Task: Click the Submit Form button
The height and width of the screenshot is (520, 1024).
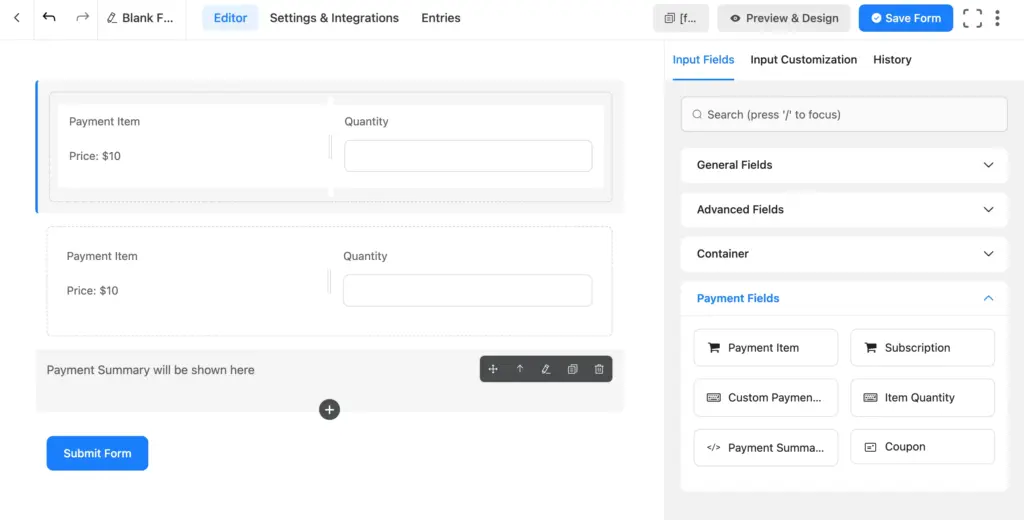Action: (97, 453)
